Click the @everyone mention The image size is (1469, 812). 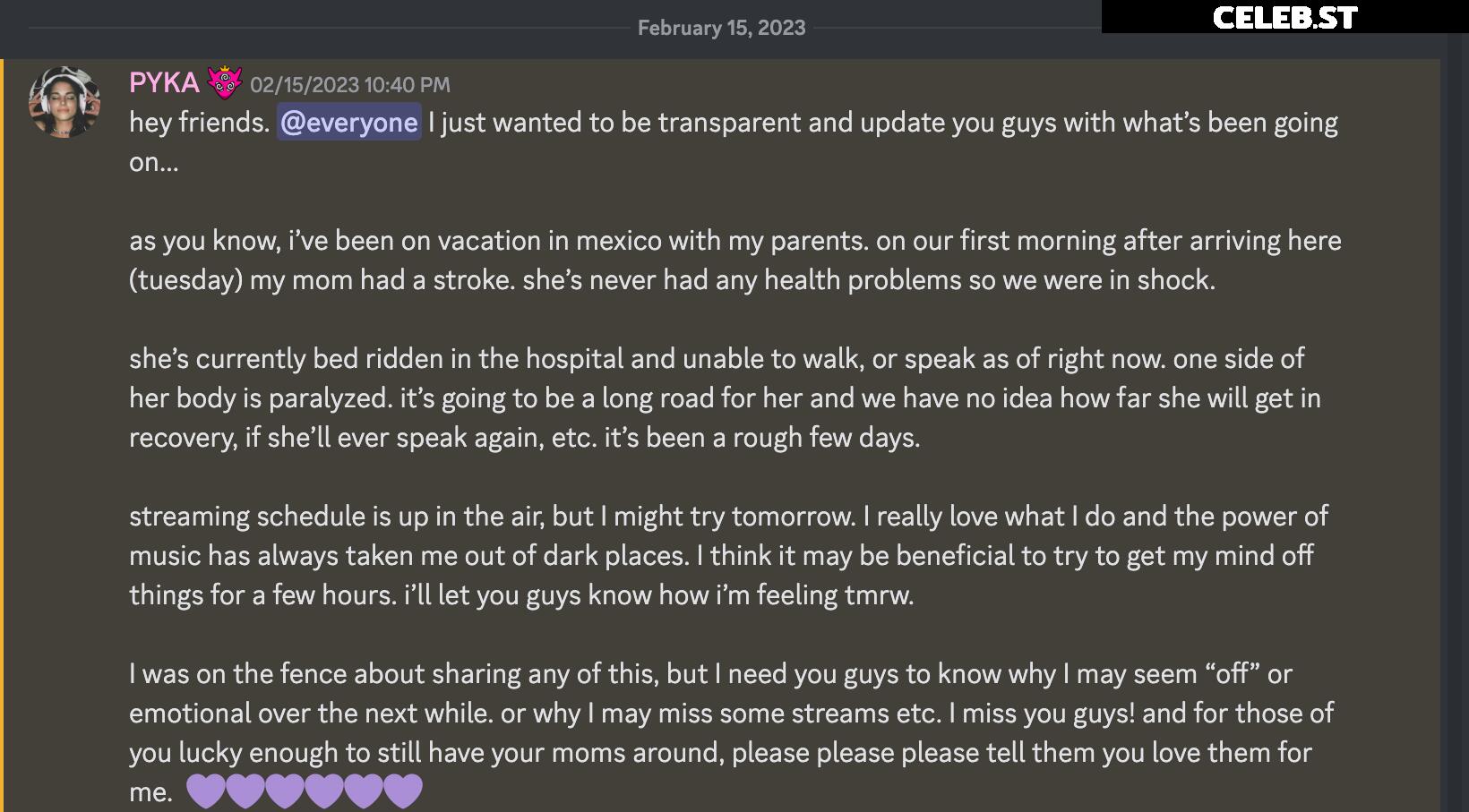point(348,123)
